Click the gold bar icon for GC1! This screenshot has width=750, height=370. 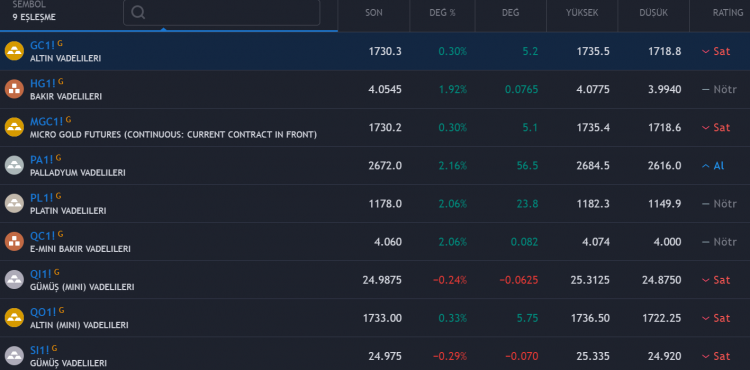tap(14, 51)
